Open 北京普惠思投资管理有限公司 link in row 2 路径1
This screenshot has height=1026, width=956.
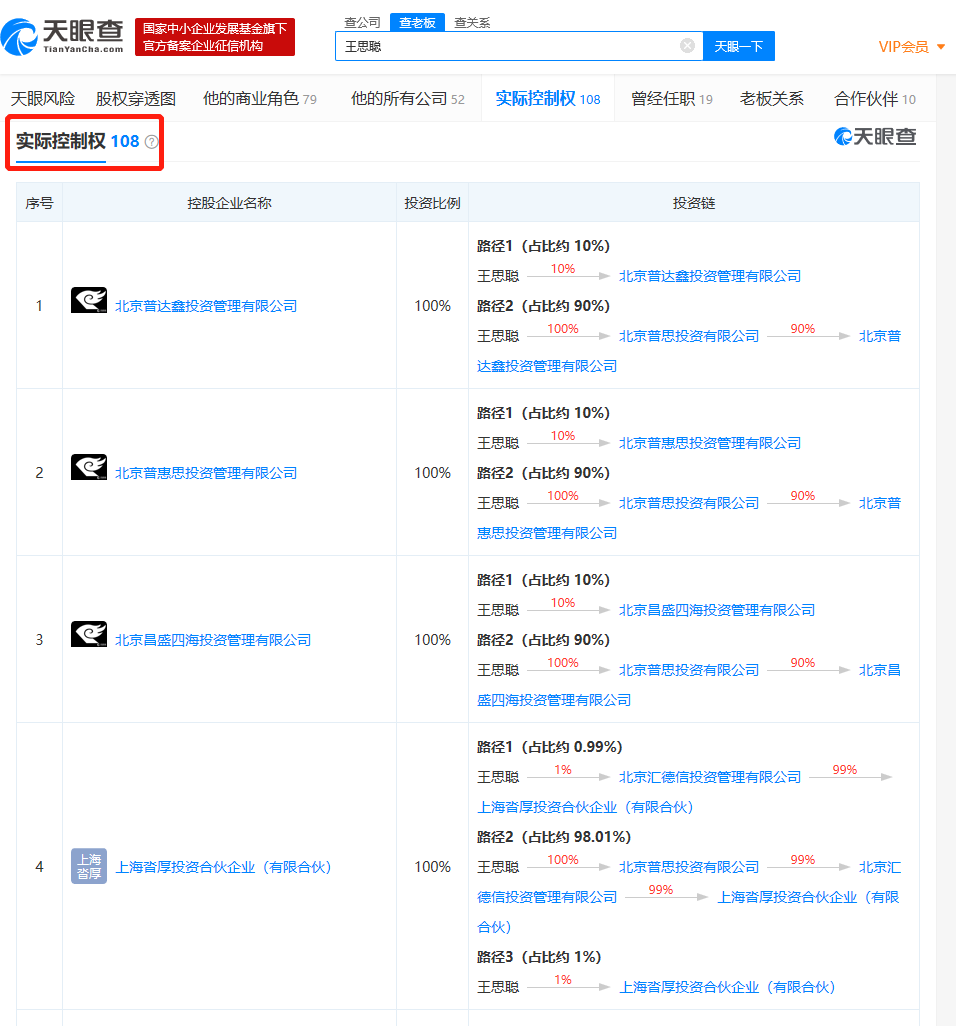(710, 443)
